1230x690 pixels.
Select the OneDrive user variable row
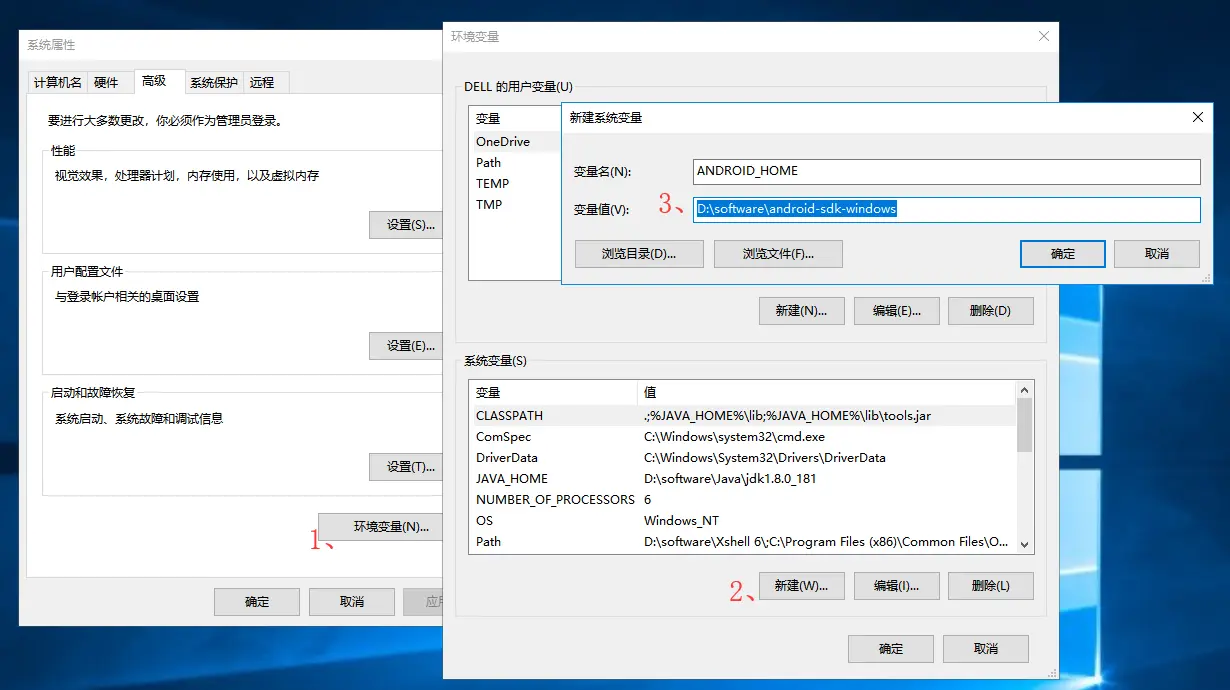[515, 142]
